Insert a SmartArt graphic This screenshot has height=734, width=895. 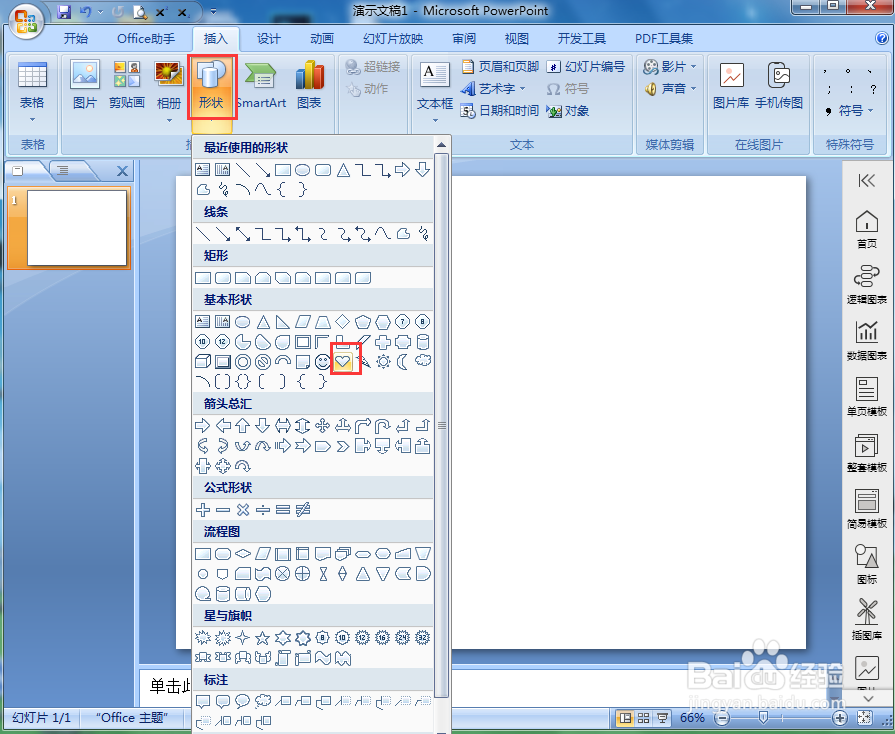[260, 86]
